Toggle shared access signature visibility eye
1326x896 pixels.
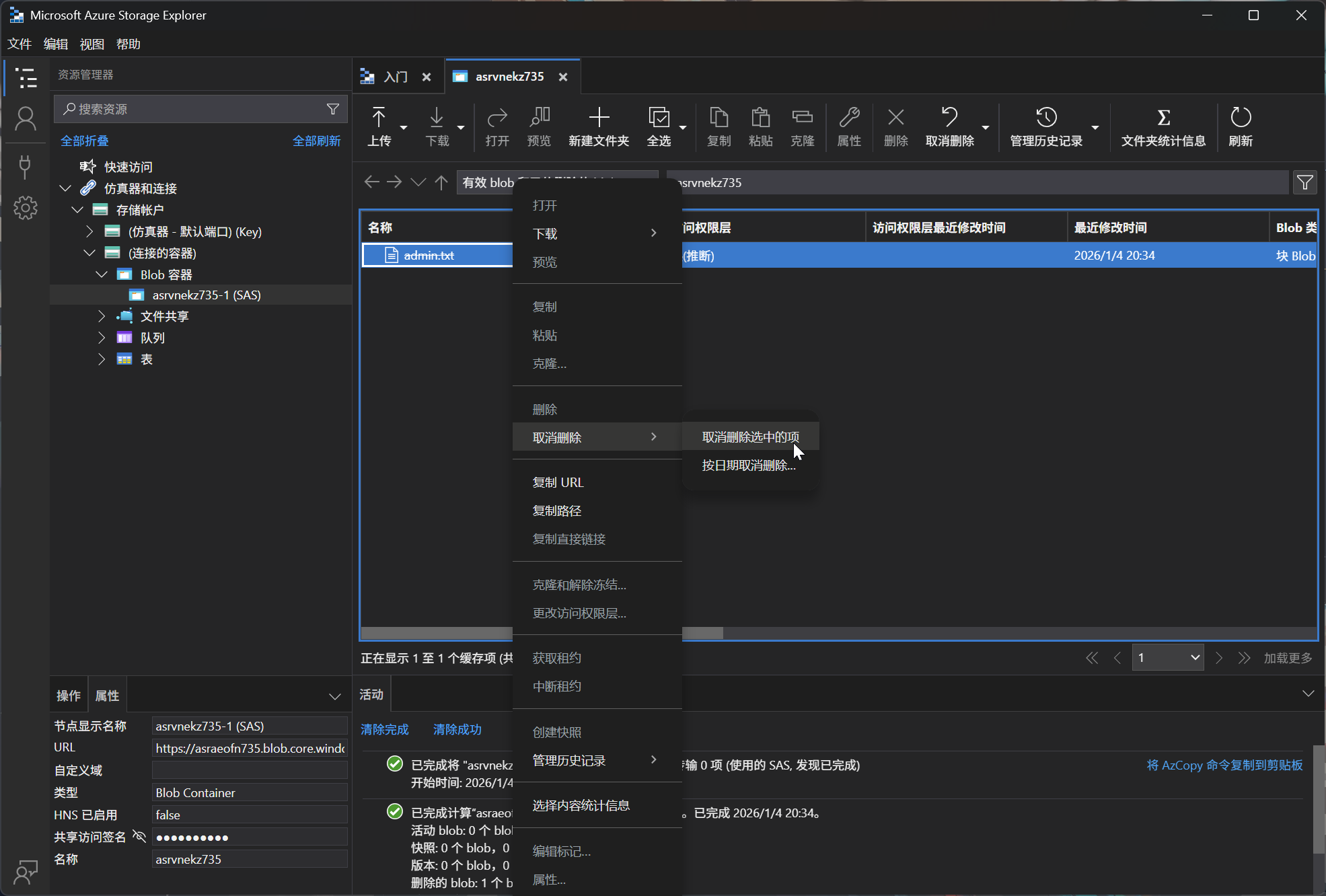coord(139,836)
